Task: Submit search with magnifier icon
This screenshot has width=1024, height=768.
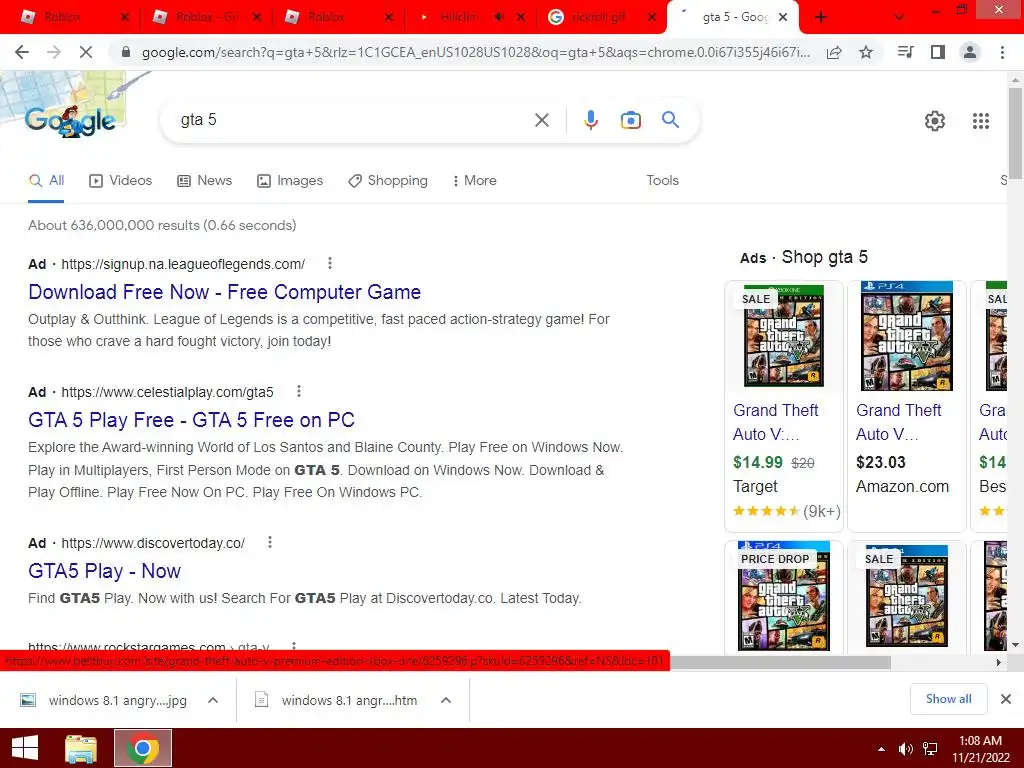Action: point(670,120)
